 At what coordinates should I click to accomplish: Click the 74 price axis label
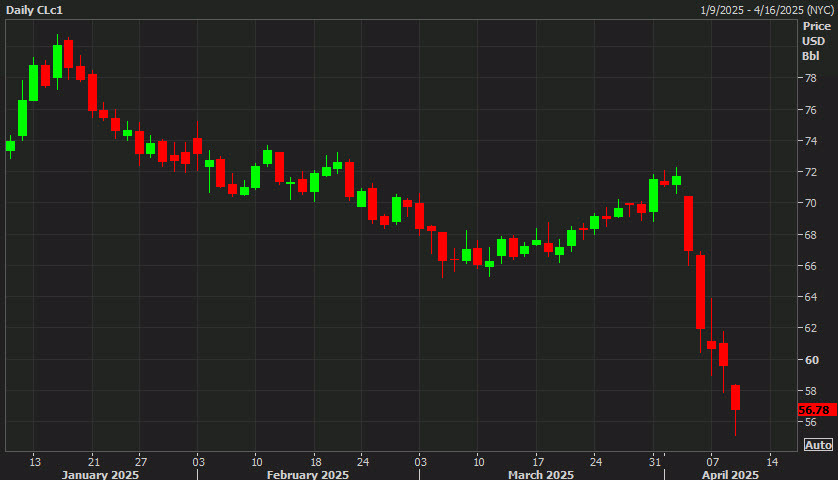810,141
